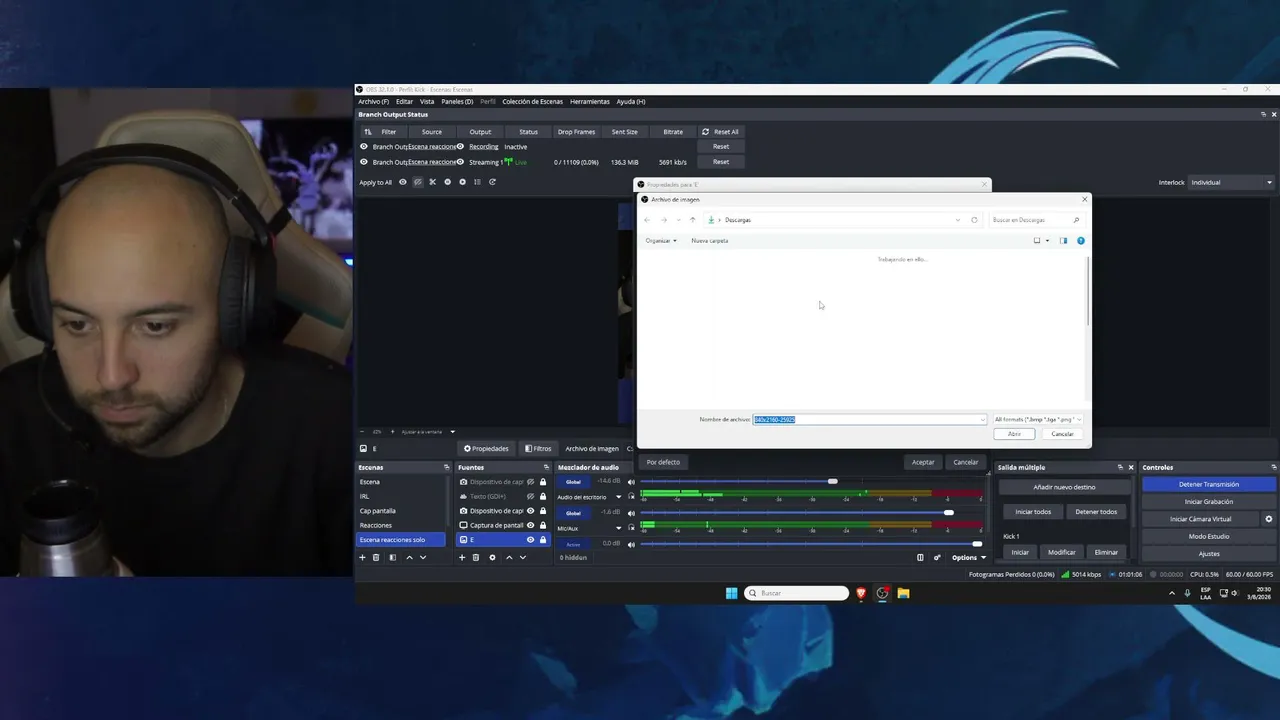Remove selected source with trash icon
The width and height of the screenshot is (1280, 720).
[x=475, y=557]
